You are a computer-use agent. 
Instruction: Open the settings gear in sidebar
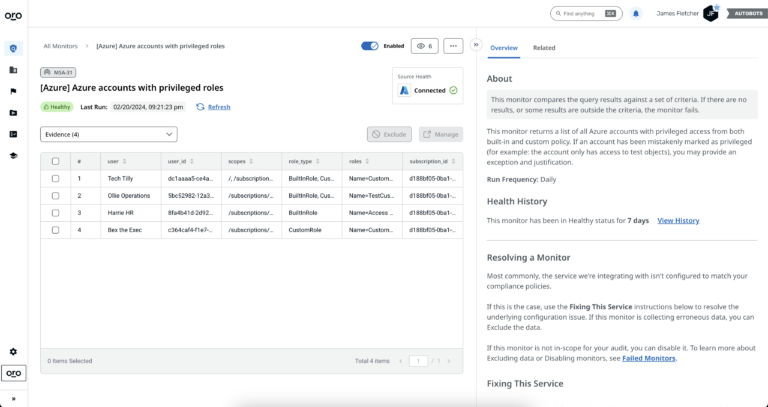tap(13, 352)
